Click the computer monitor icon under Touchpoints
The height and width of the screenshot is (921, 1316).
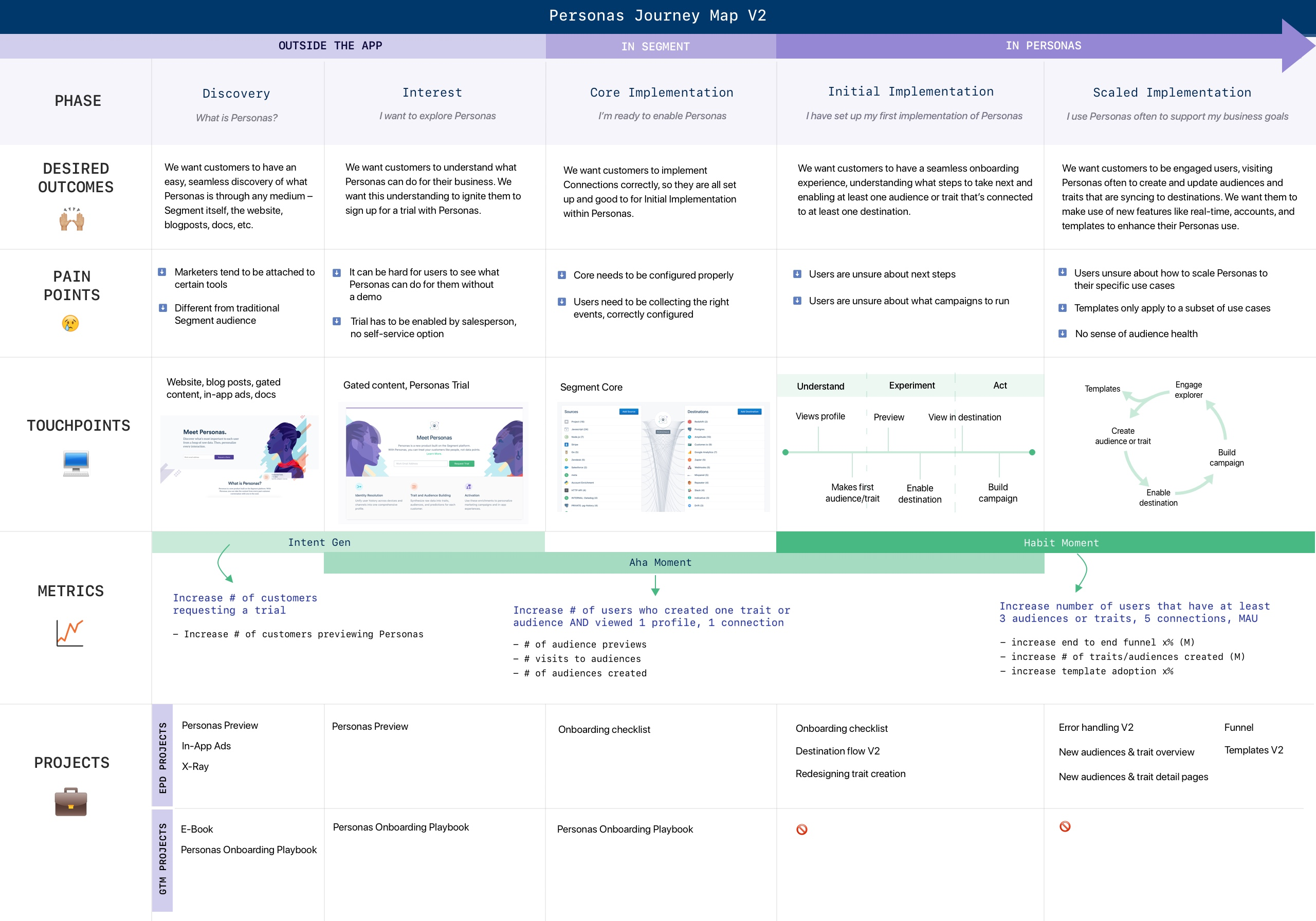76,463
